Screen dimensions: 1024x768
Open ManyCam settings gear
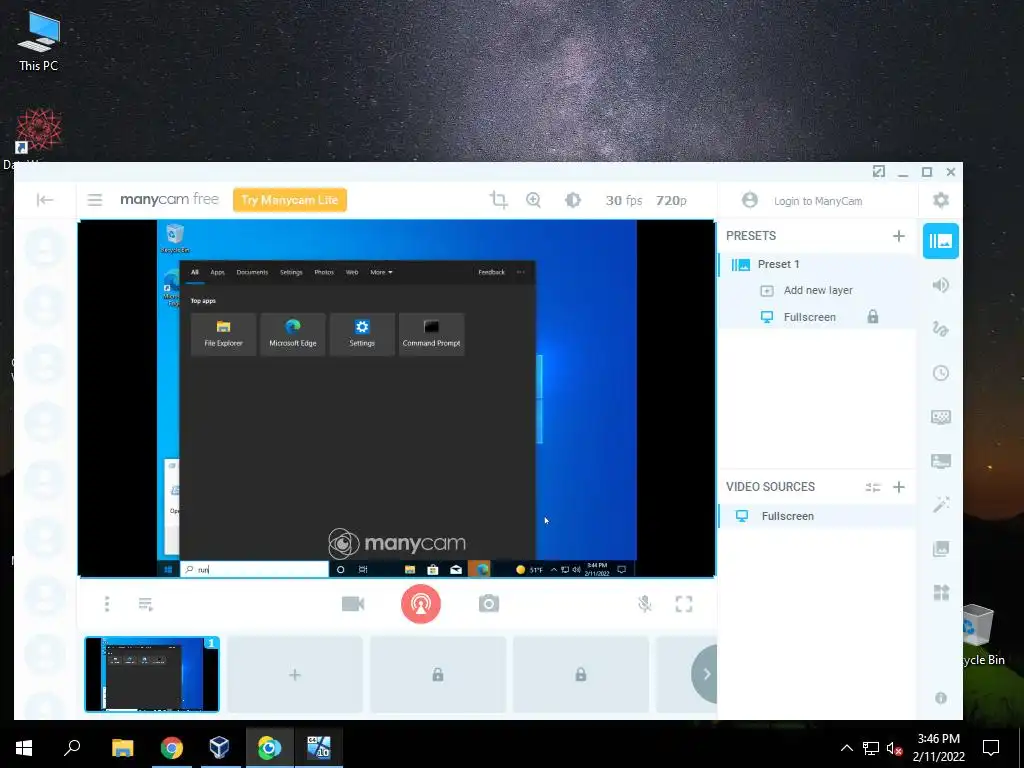tap(941, 200)
